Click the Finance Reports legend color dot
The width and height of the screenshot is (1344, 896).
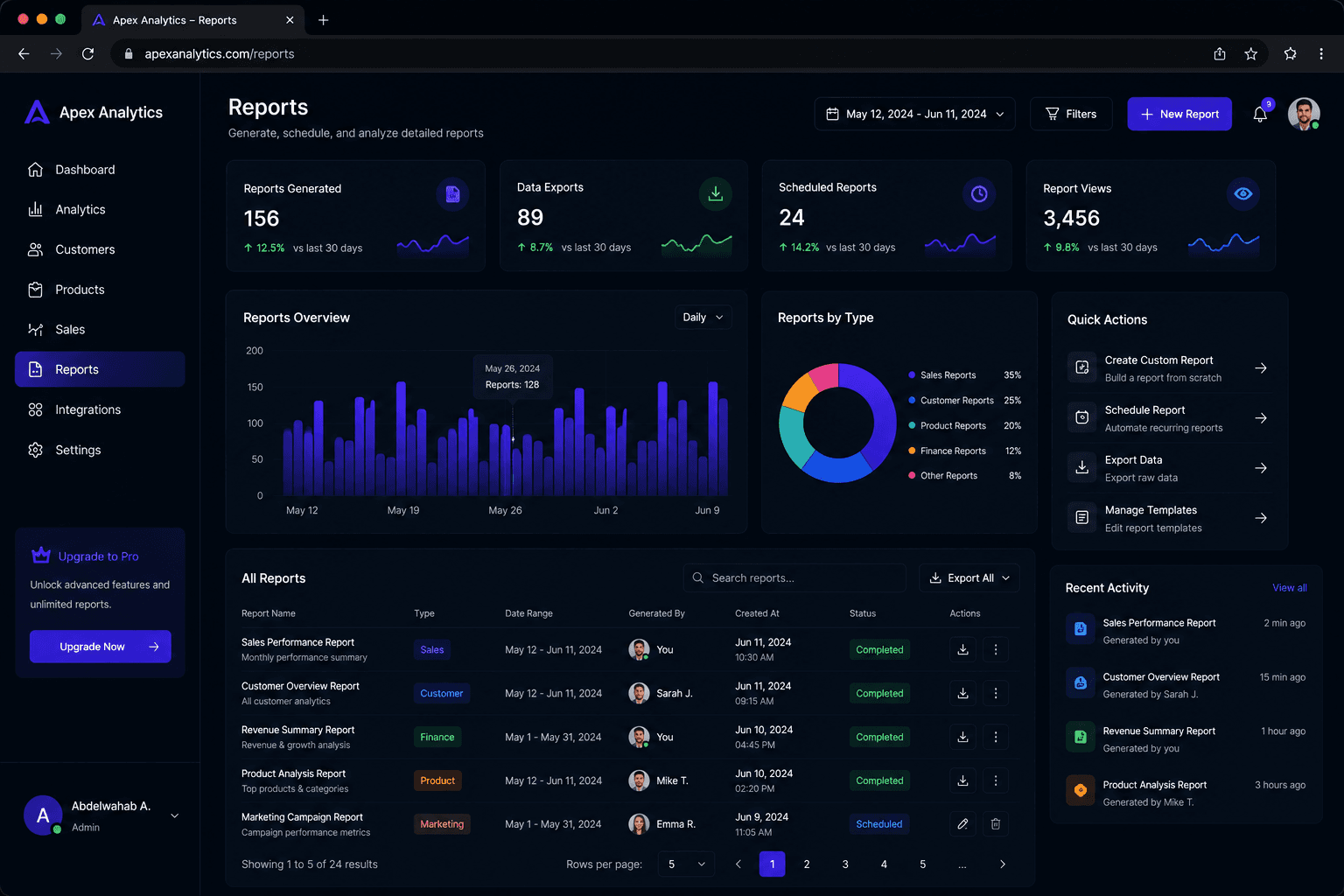coord(913,451)
